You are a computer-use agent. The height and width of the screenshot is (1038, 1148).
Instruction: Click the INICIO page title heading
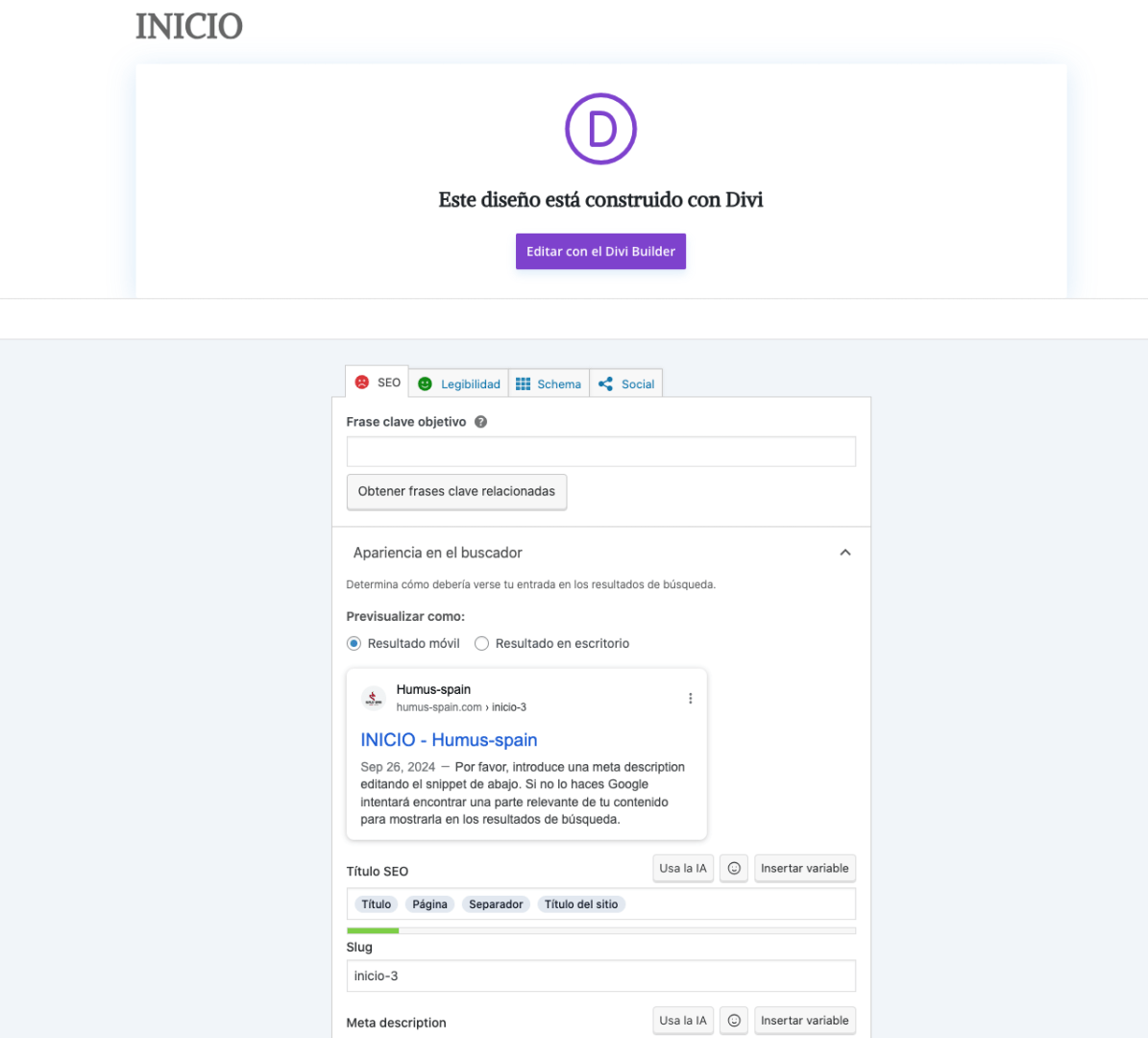(x=189, y=26)
